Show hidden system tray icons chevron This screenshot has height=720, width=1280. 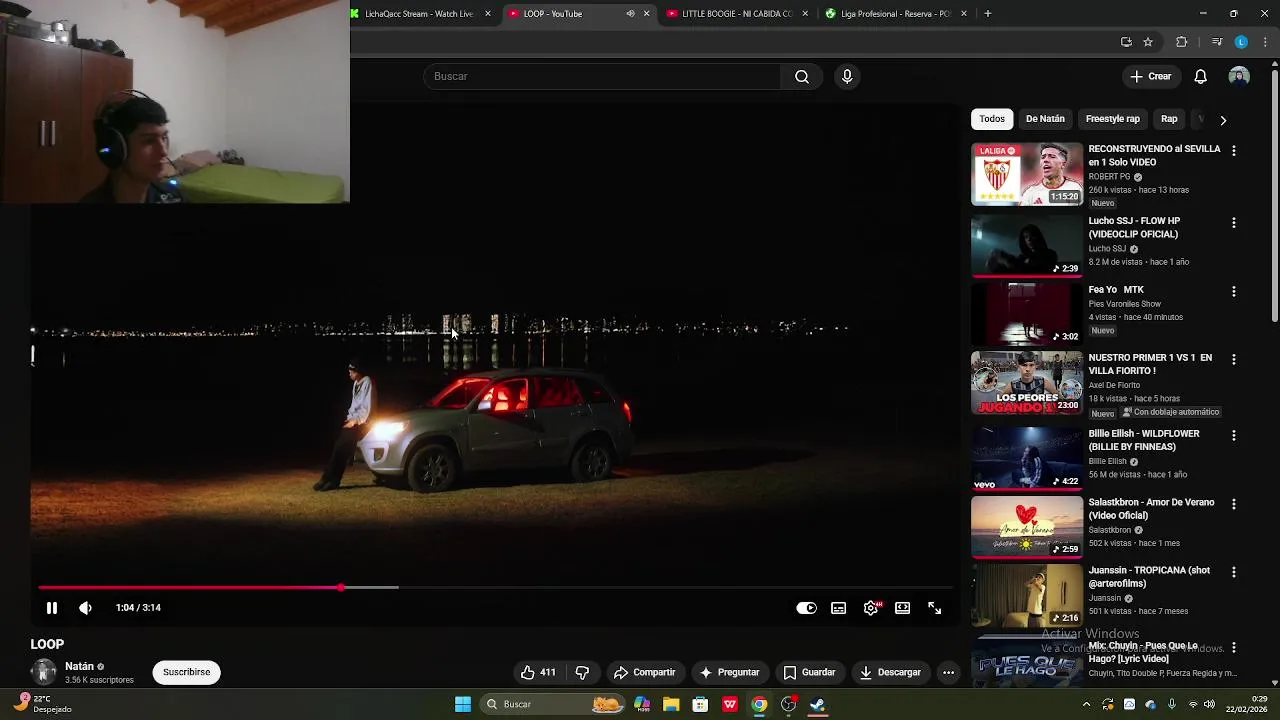[1087, 704]
